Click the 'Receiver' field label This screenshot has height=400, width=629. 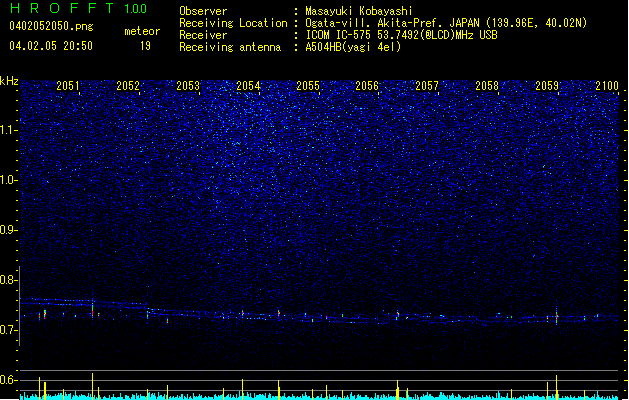203,35
